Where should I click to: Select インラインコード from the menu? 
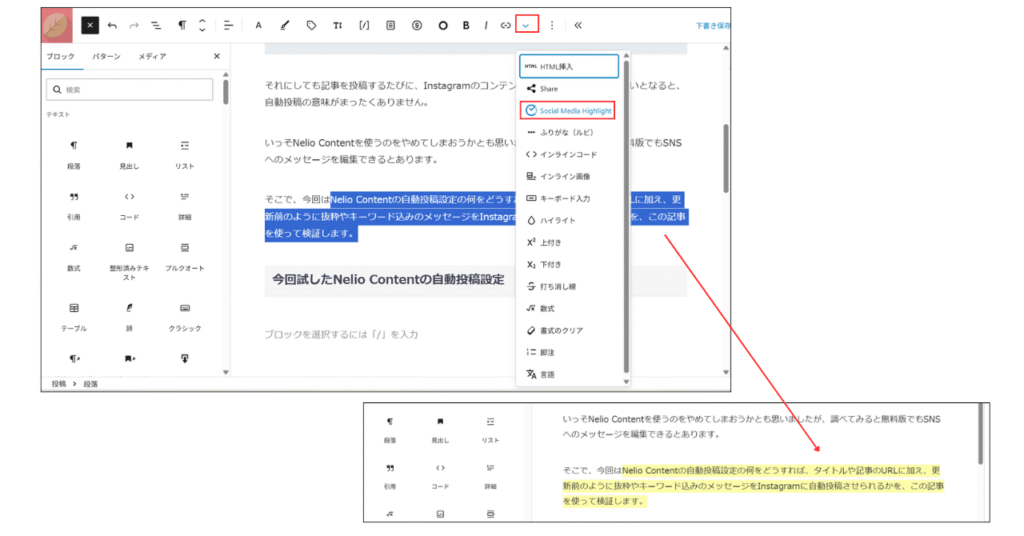pos(569,155)
